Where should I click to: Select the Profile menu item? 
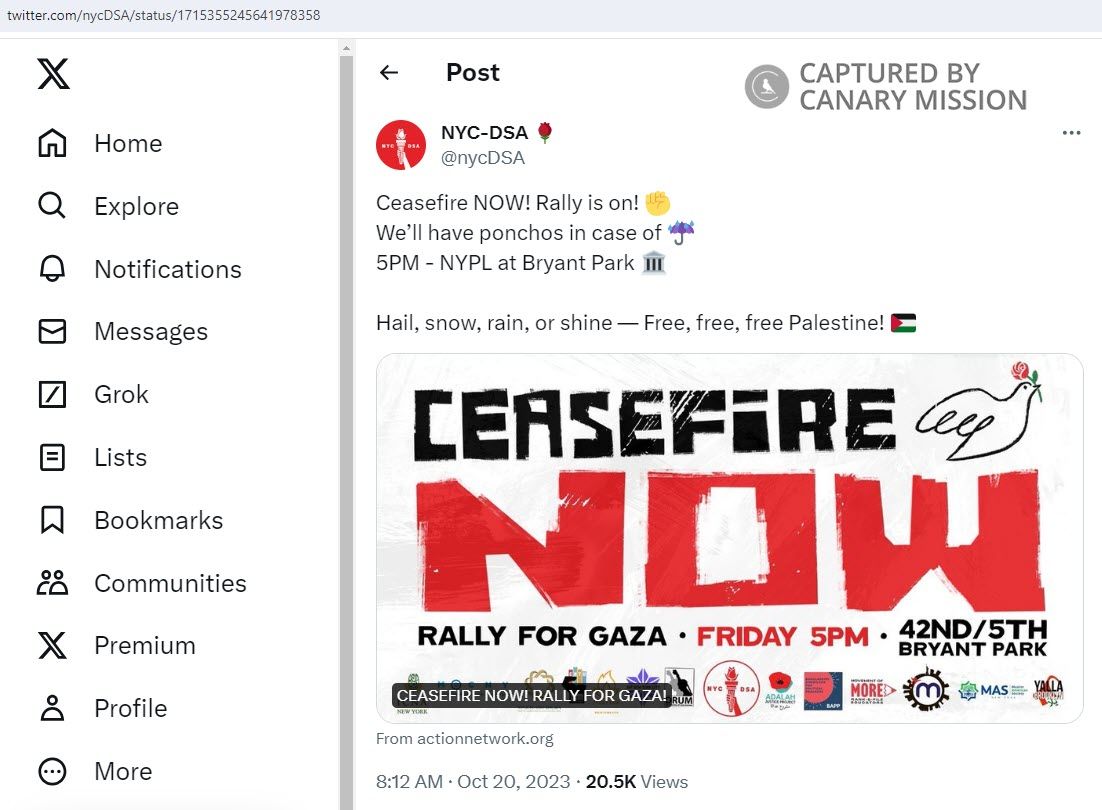[x=130, y=709]
